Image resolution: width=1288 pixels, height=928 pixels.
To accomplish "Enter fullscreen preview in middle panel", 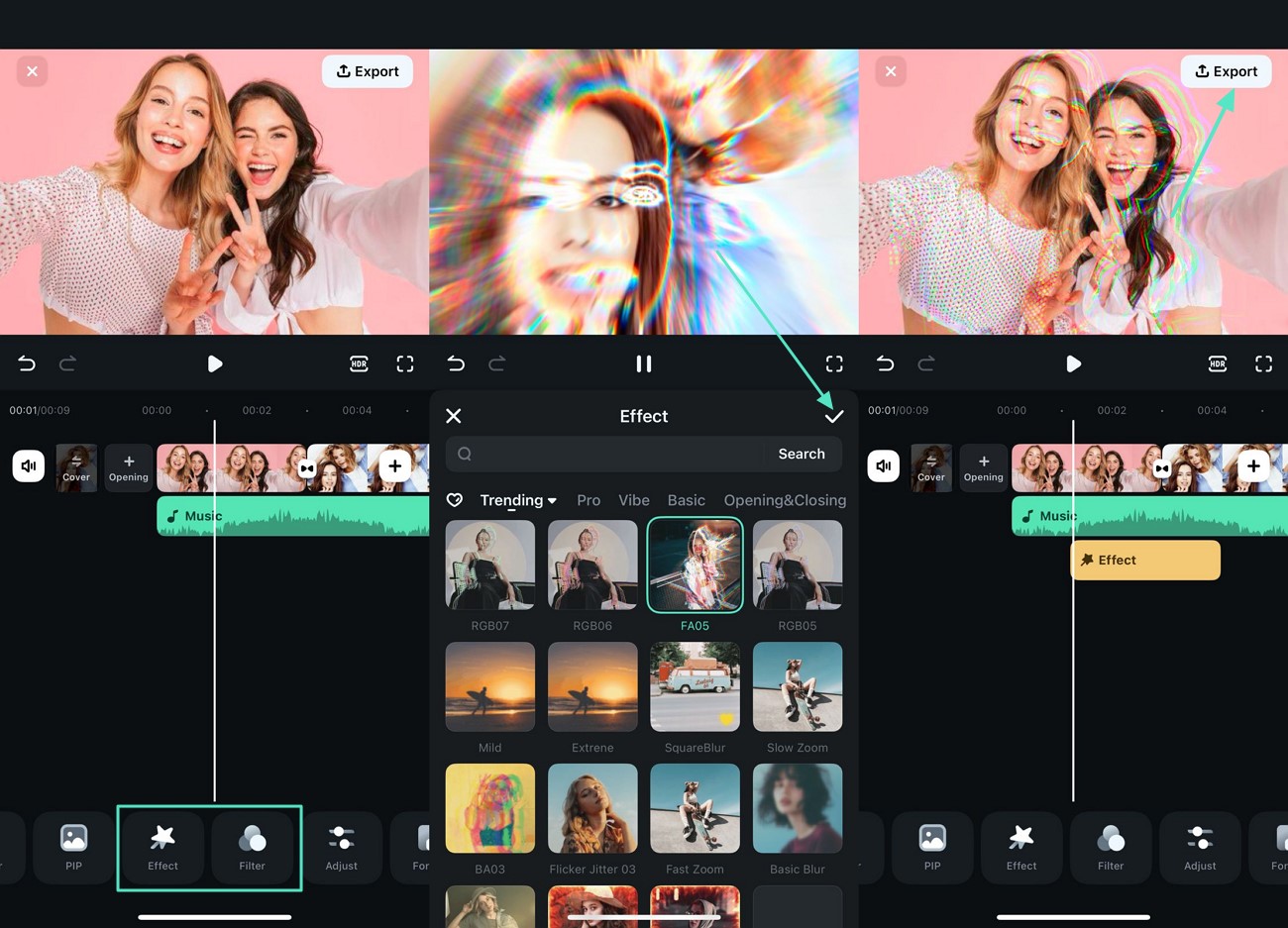I will 834,363.
